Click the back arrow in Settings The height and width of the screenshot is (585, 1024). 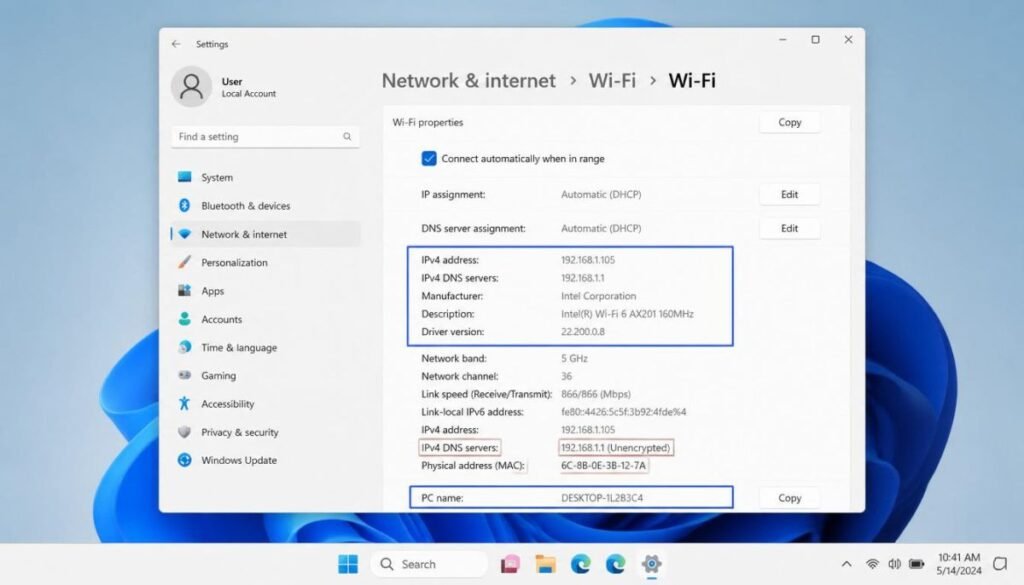point(176,44)
